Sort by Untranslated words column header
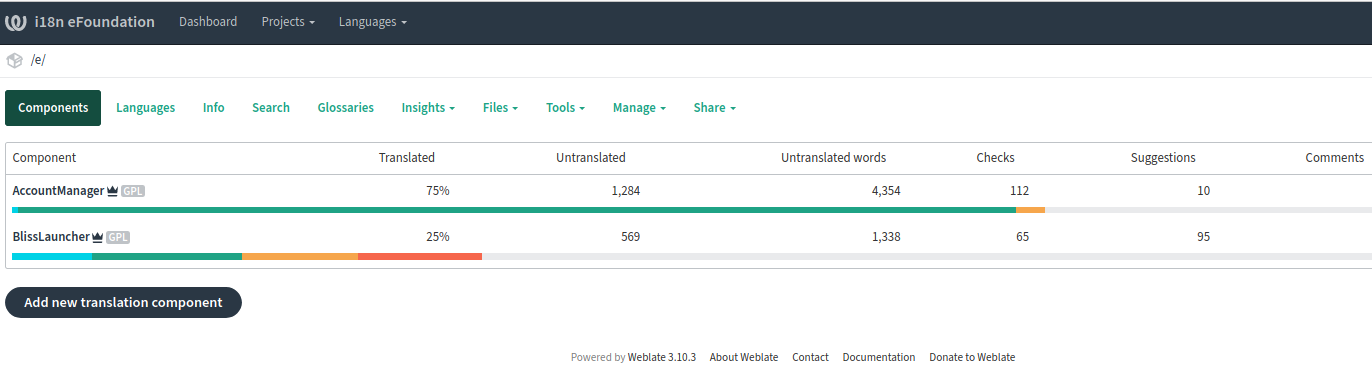The image size is (1372, 390). (833, 158)
